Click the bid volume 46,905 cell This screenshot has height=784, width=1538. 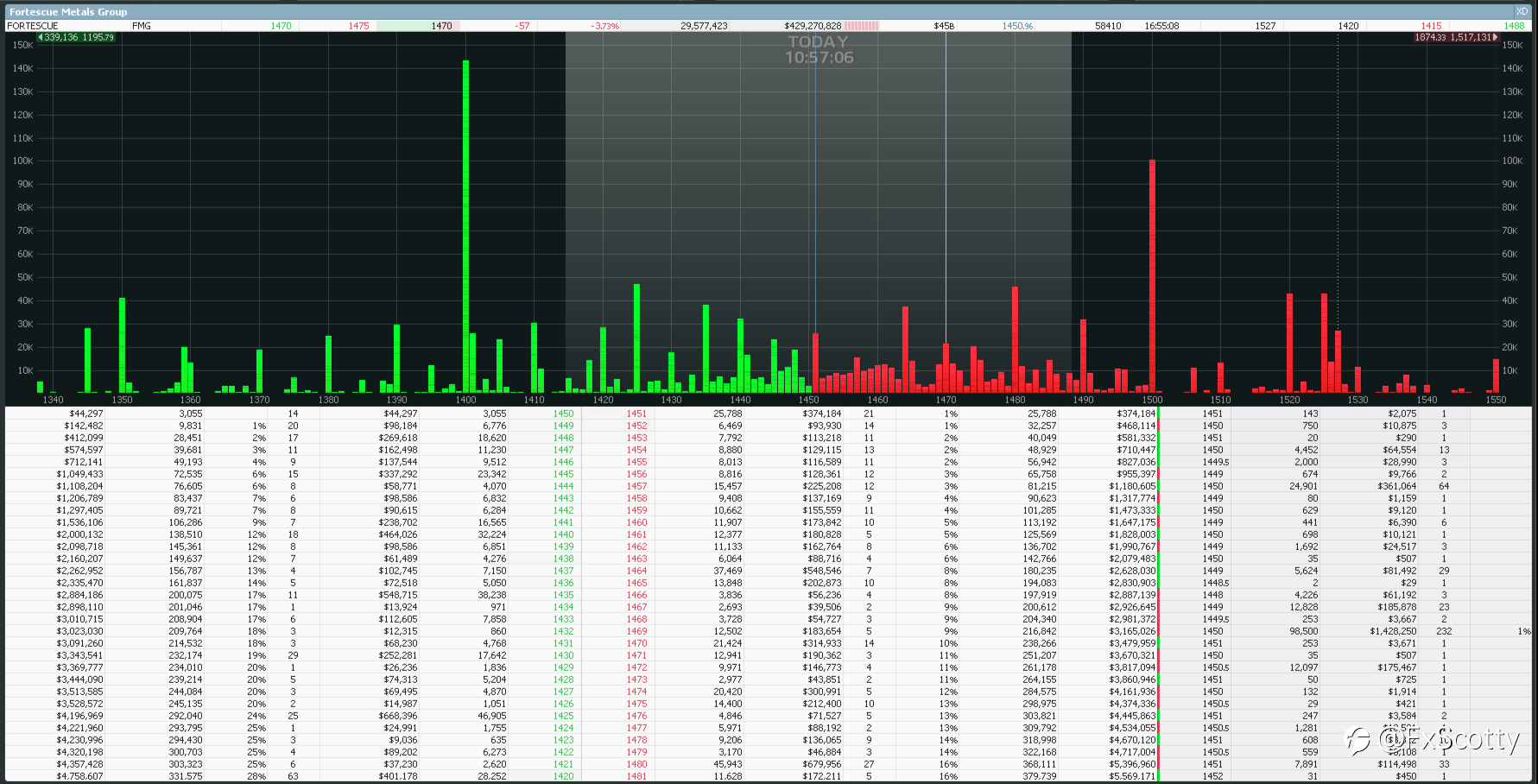pyautogui.click(x=492, y=716)
